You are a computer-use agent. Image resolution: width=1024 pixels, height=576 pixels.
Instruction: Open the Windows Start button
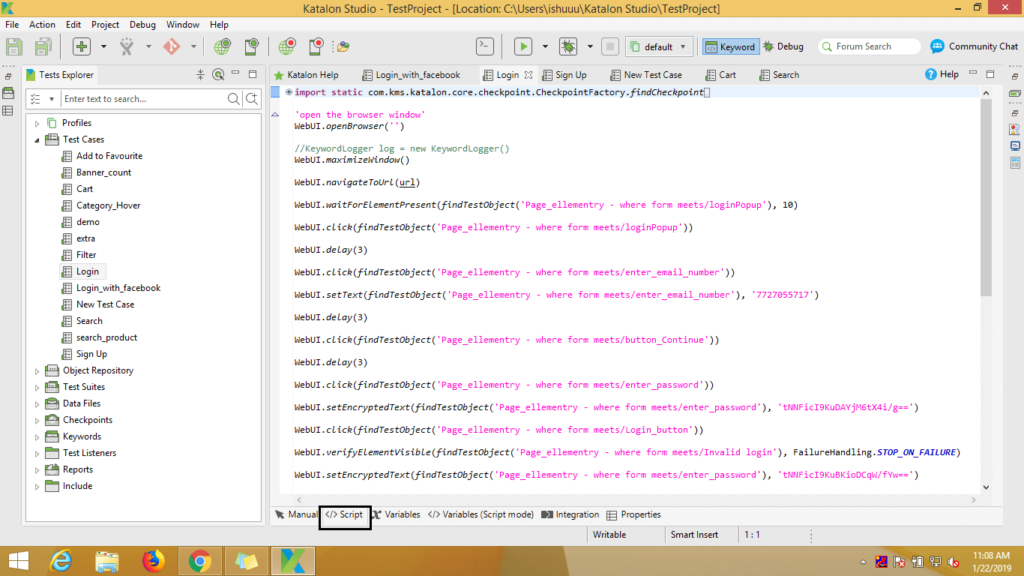click(18, 561)
